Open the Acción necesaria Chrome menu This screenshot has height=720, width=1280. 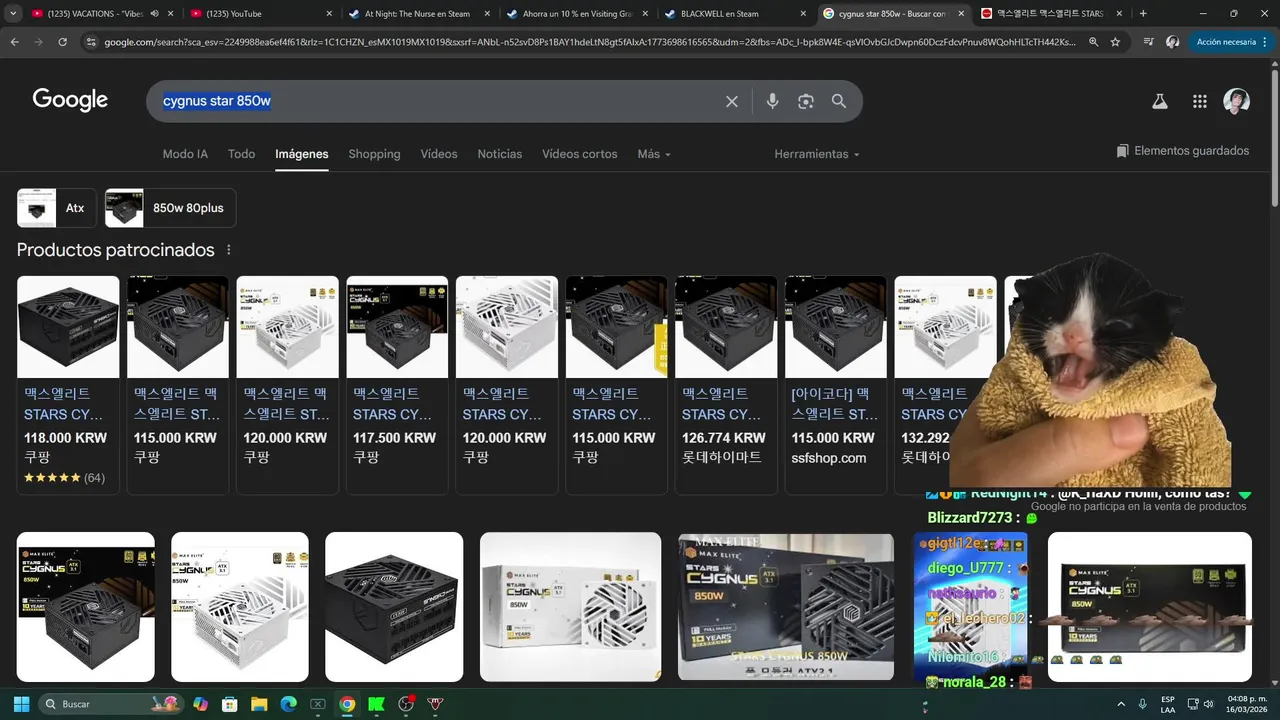(1231, 42)
